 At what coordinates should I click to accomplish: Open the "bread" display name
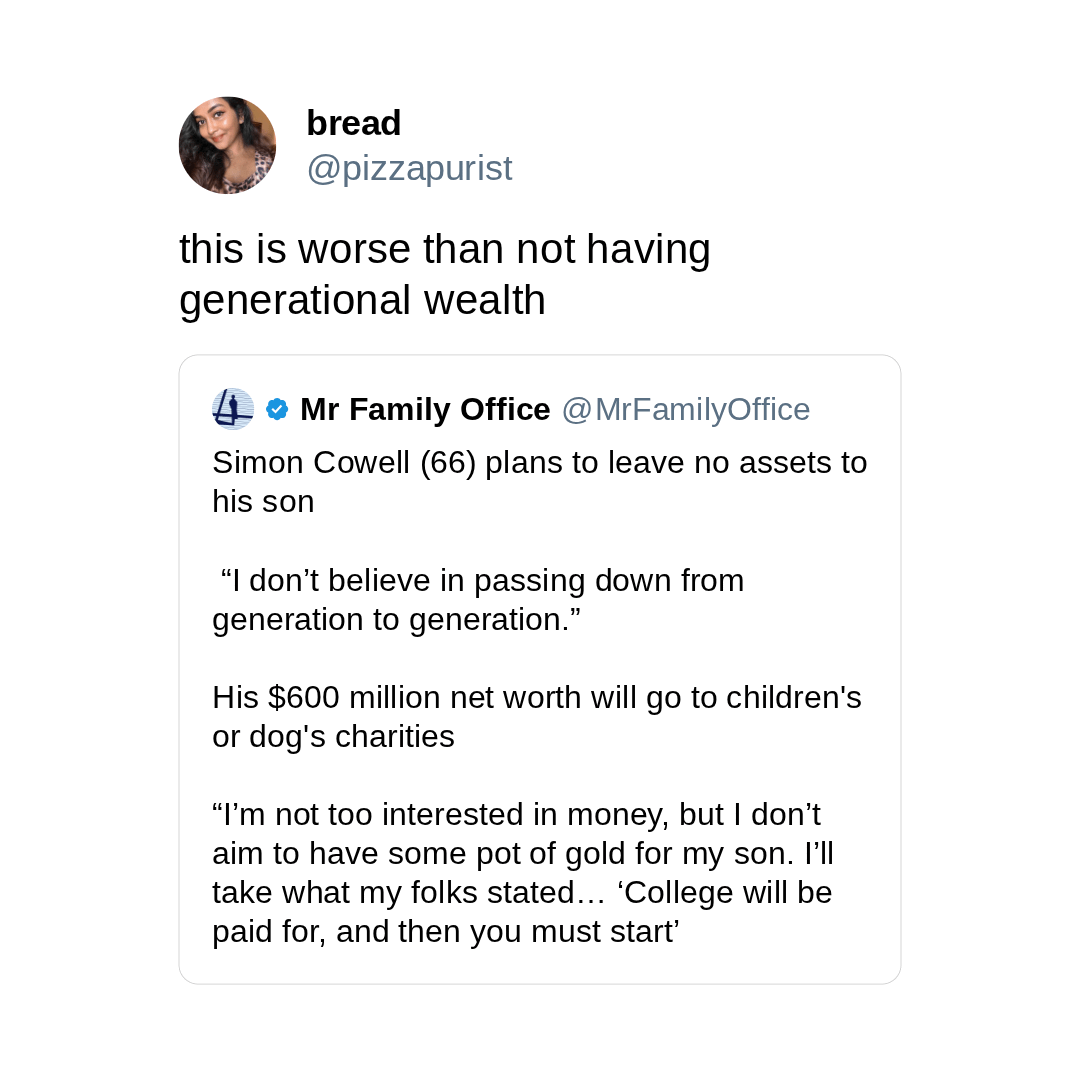353,123
